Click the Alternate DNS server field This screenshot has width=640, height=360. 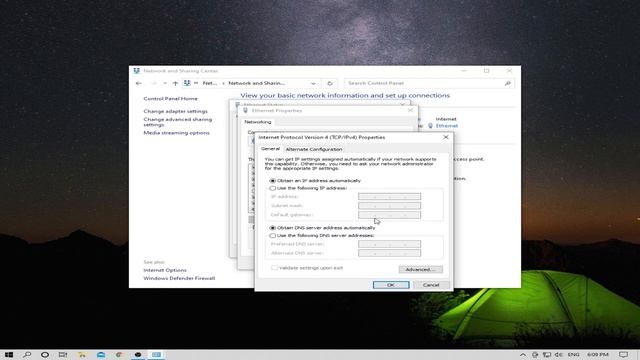point(389,253)
